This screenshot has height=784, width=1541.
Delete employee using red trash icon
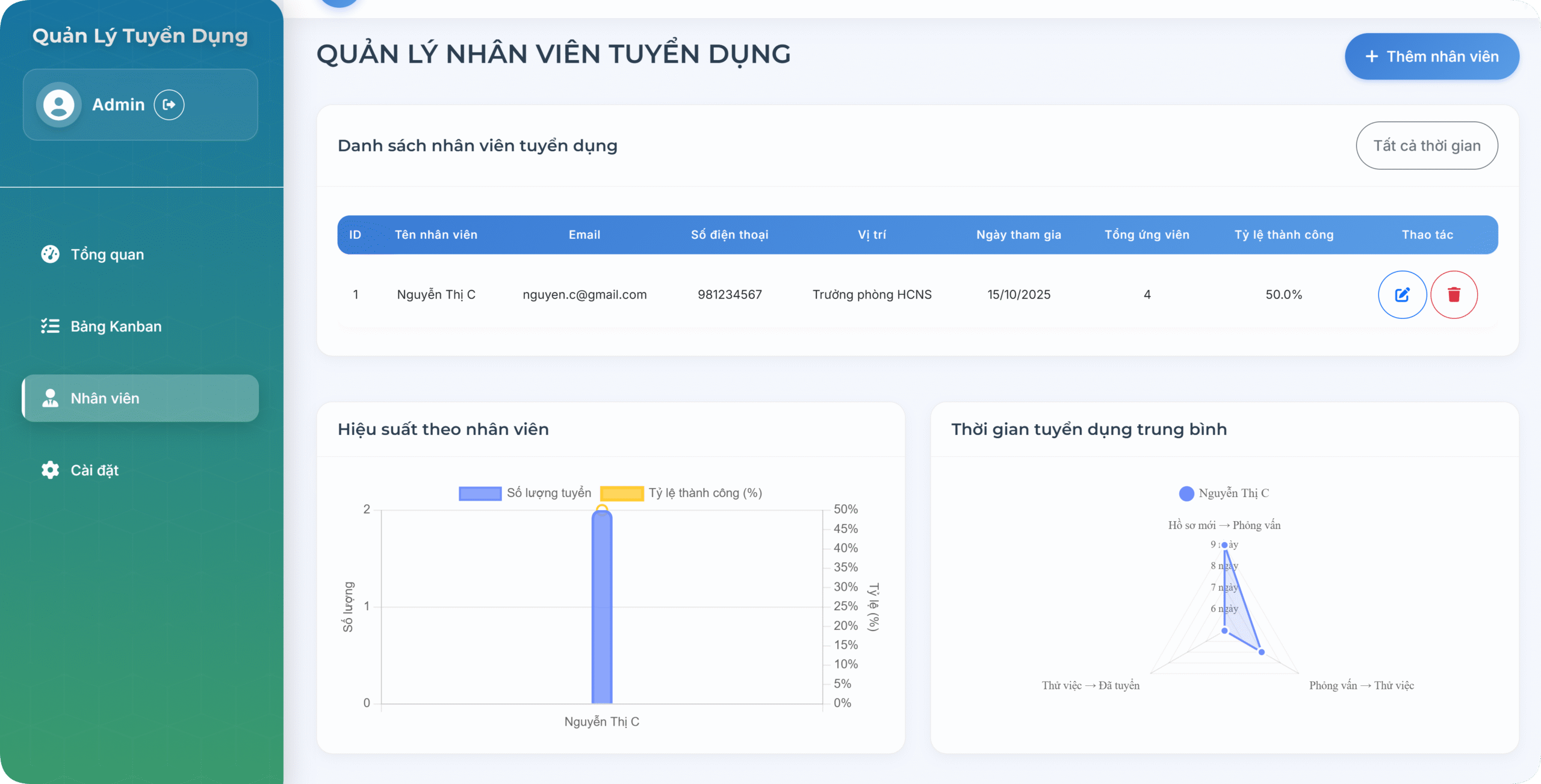click(x=1454, y=295)
